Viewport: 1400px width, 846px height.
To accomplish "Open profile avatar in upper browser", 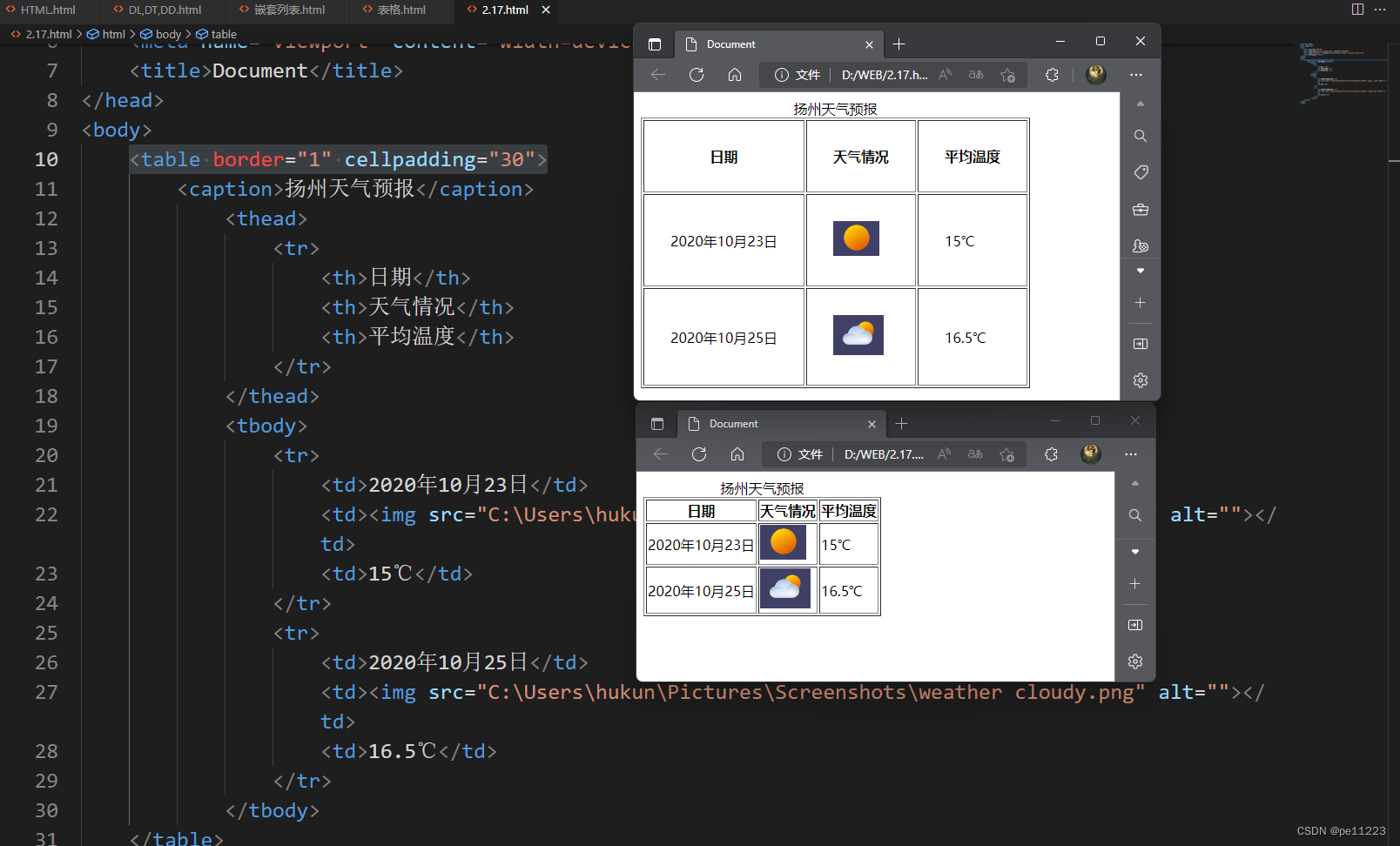I will coord(1096,74).
